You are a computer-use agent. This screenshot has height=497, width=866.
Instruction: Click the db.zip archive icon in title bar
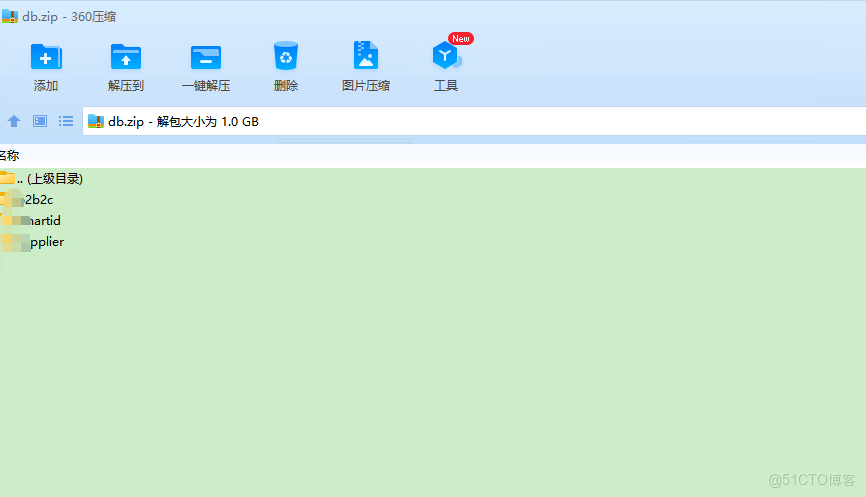pyautogui.click(x=10, y=16)
